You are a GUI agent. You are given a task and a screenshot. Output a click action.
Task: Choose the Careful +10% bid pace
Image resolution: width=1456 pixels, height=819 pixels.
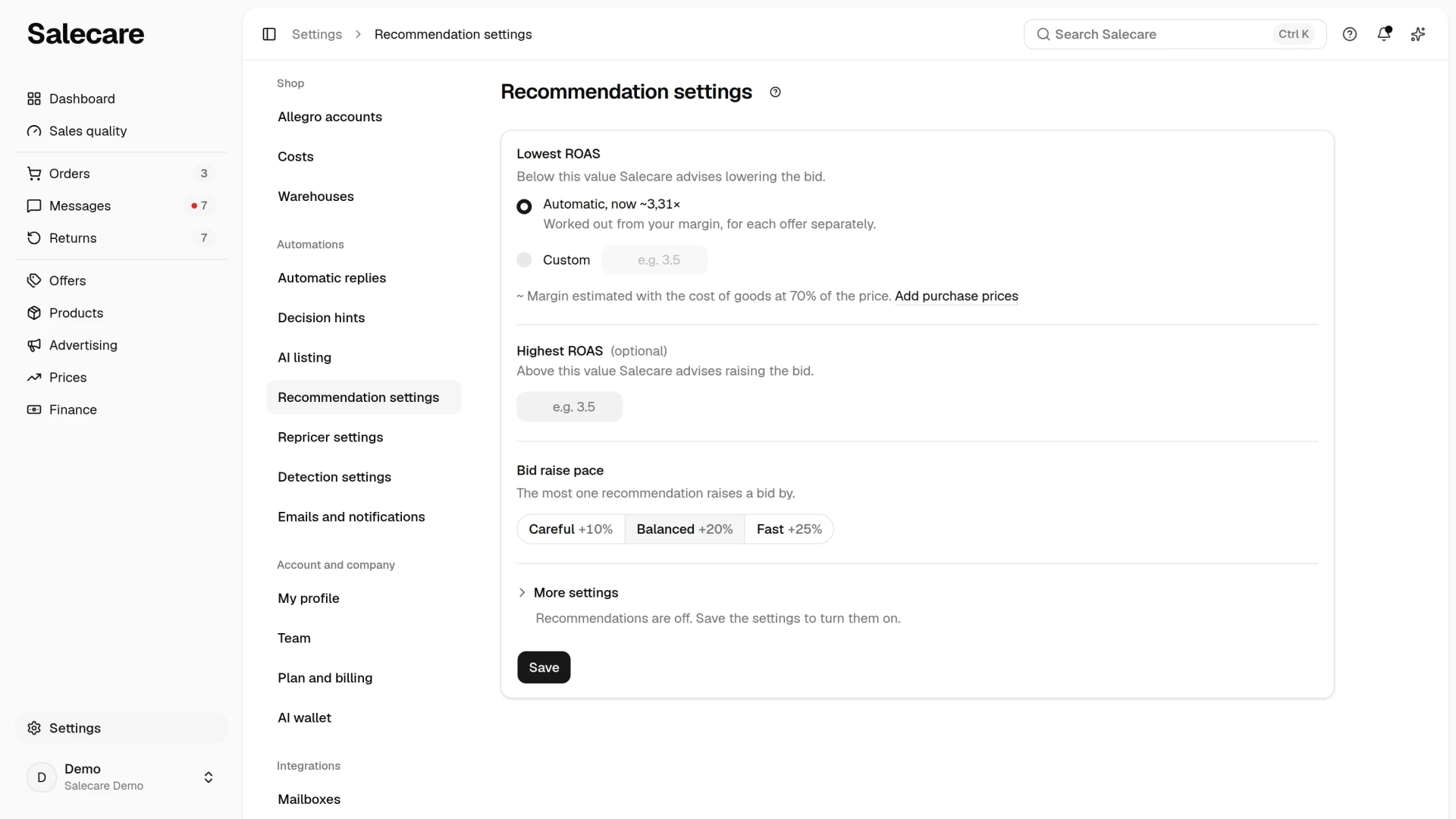pos(571,529)
